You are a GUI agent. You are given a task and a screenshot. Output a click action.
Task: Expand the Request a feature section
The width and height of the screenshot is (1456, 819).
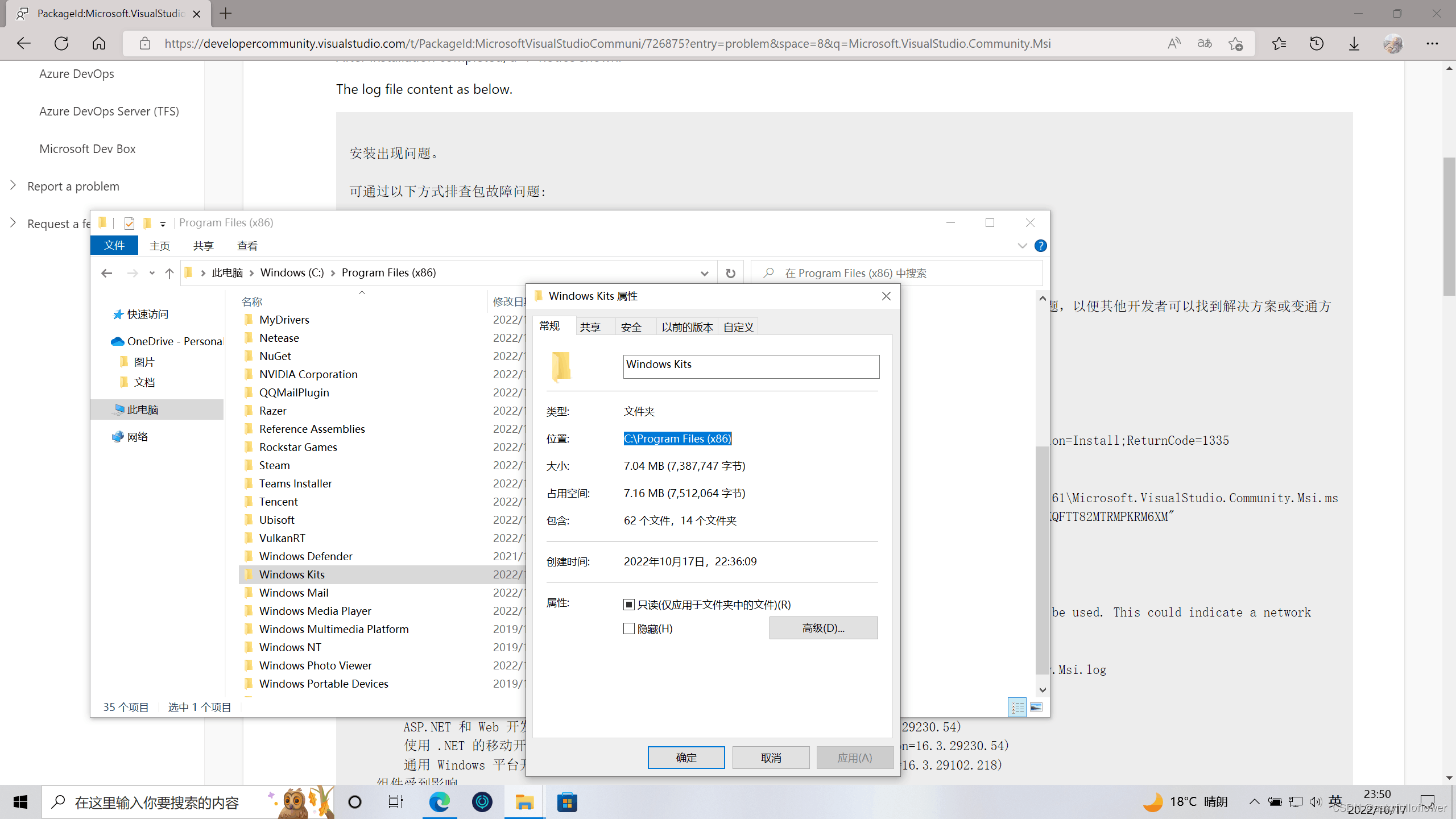click(x=13, y=223)
